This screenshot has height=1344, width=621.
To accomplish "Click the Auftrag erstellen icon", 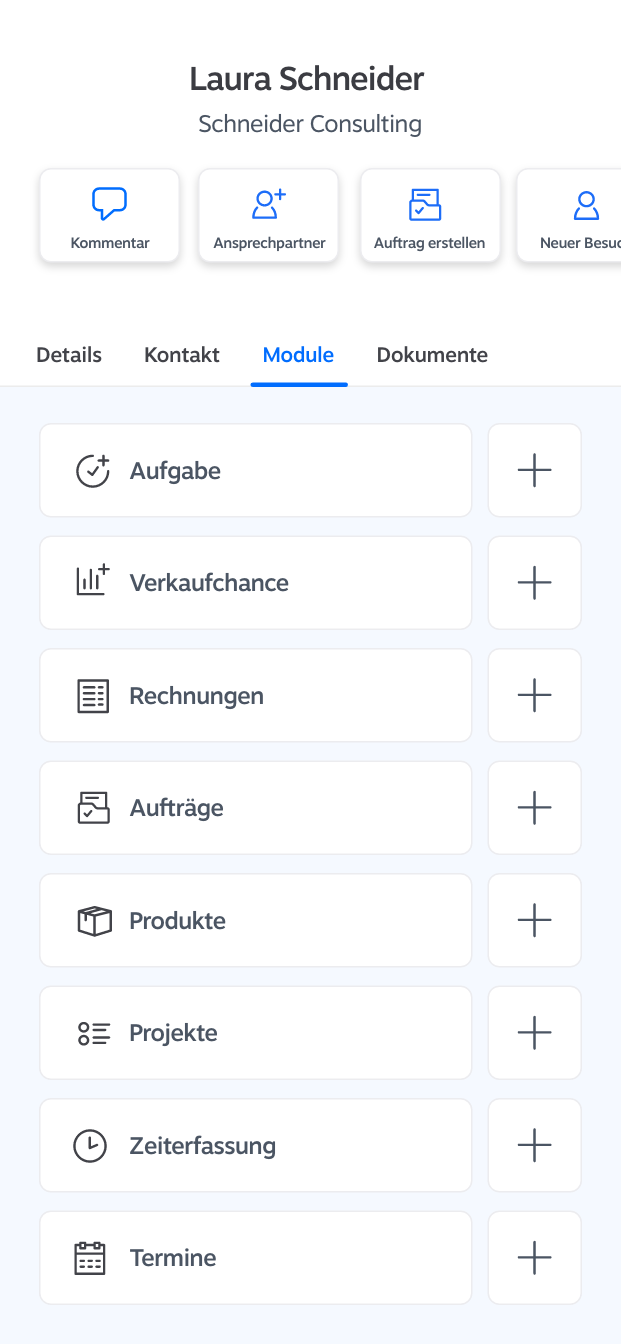I will 425,204.
